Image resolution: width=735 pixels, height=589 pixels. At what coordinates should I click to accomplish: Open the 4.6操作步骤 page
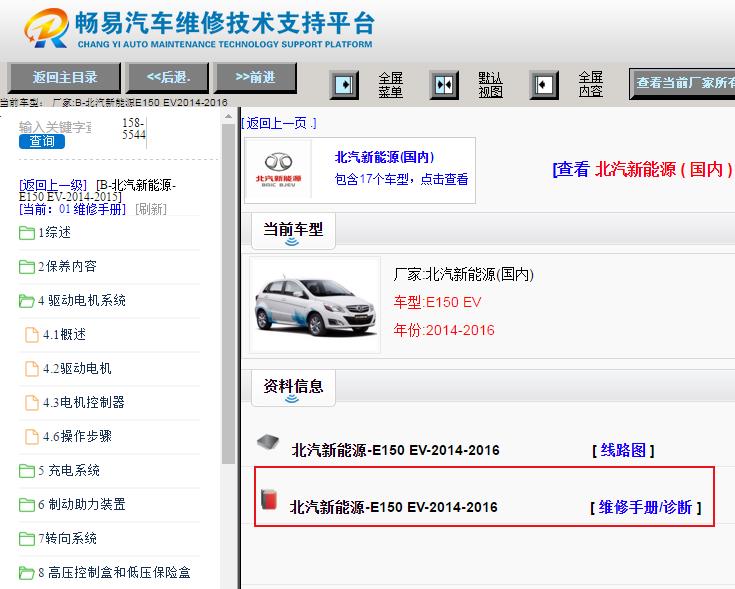pos(77,437)
